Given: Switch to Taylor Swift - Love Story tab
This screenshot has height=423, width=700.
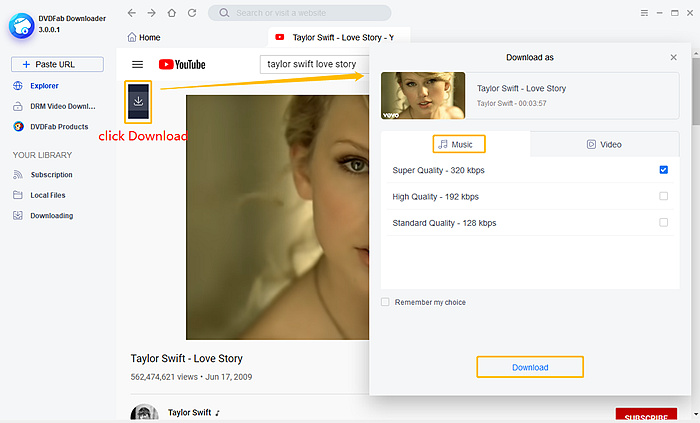Looking at the screenshot, I should (x=339, y=37).
